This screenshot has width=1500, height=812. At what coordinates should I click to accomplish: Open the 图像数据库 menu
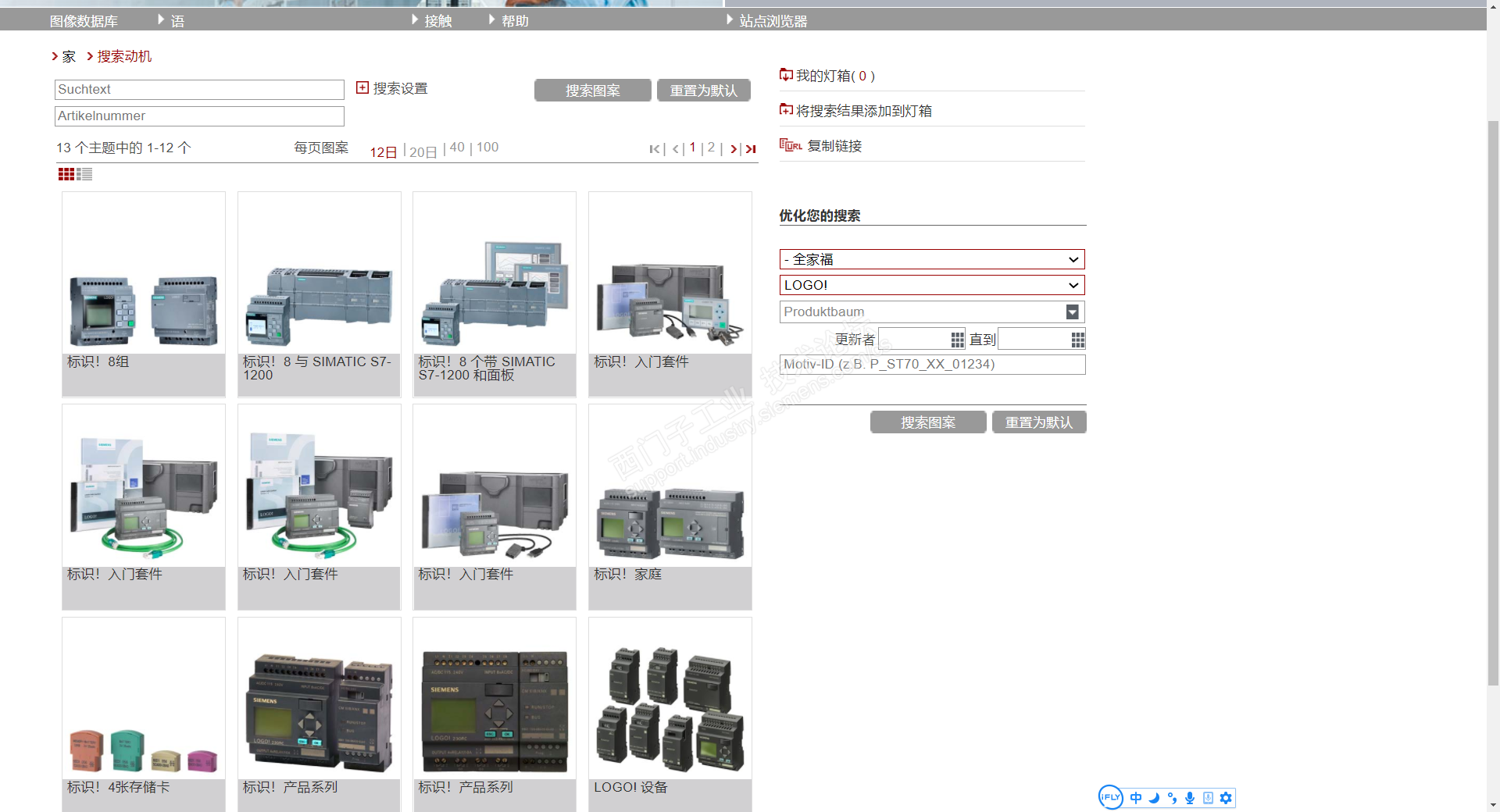click(84, 21)
